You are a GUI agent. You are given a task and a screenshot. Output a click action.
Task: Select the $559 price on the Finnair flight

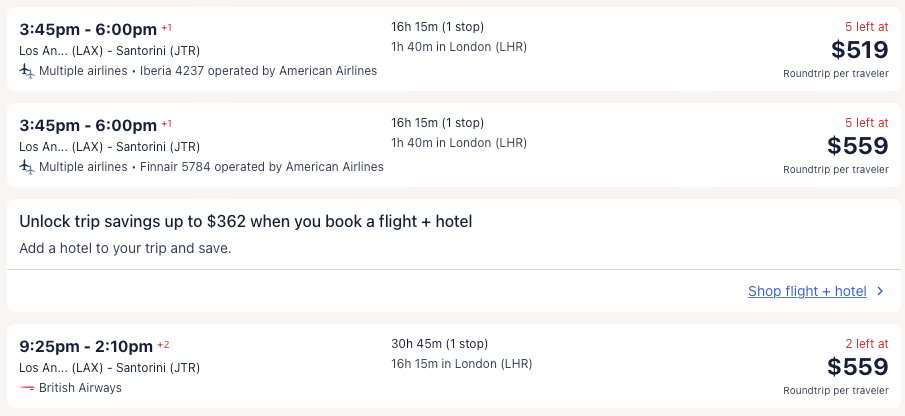(859, 146)
